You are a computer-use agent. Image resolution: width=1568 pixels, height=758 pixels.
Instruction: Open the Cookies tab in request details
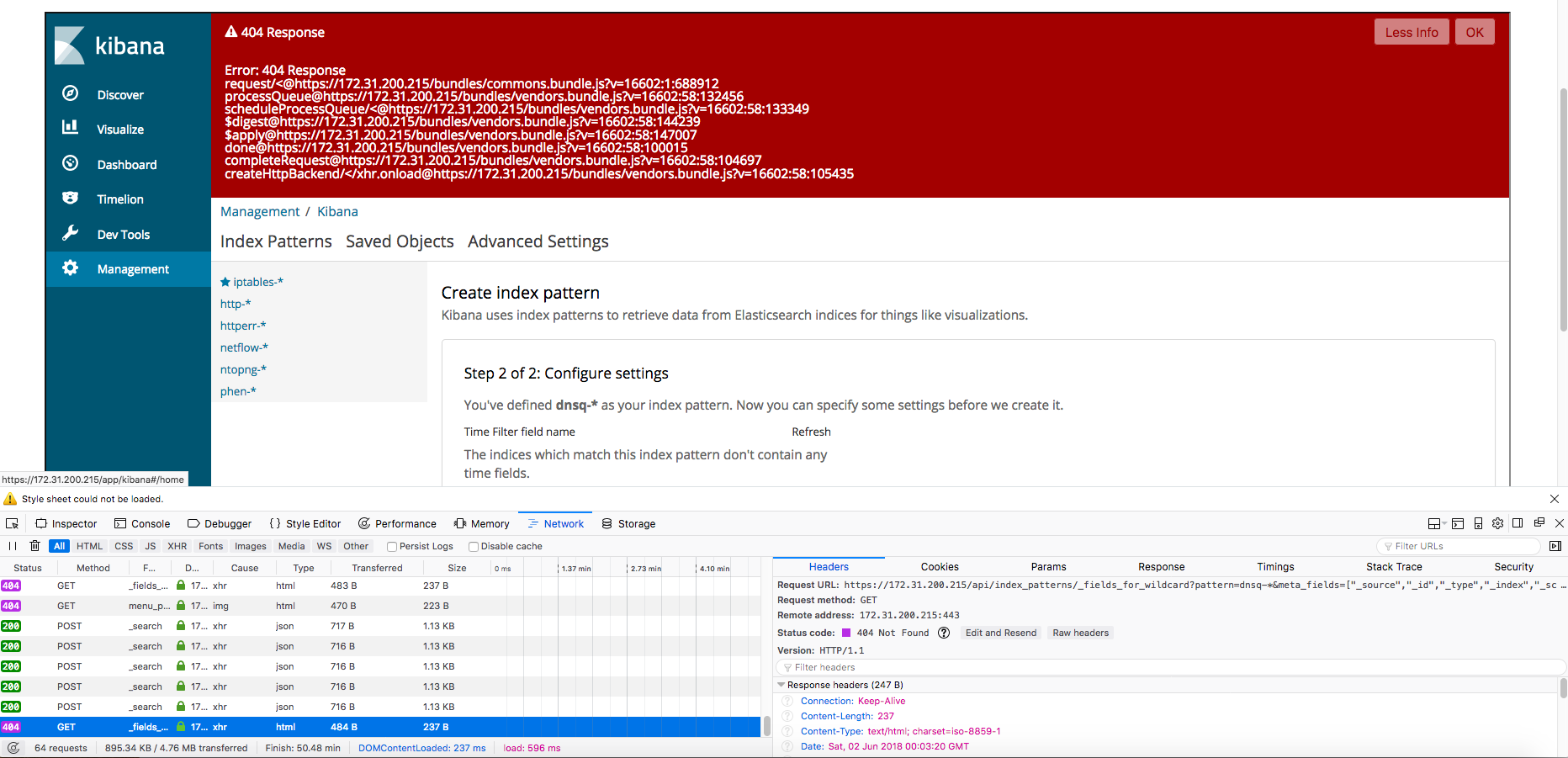pos(940,567)
